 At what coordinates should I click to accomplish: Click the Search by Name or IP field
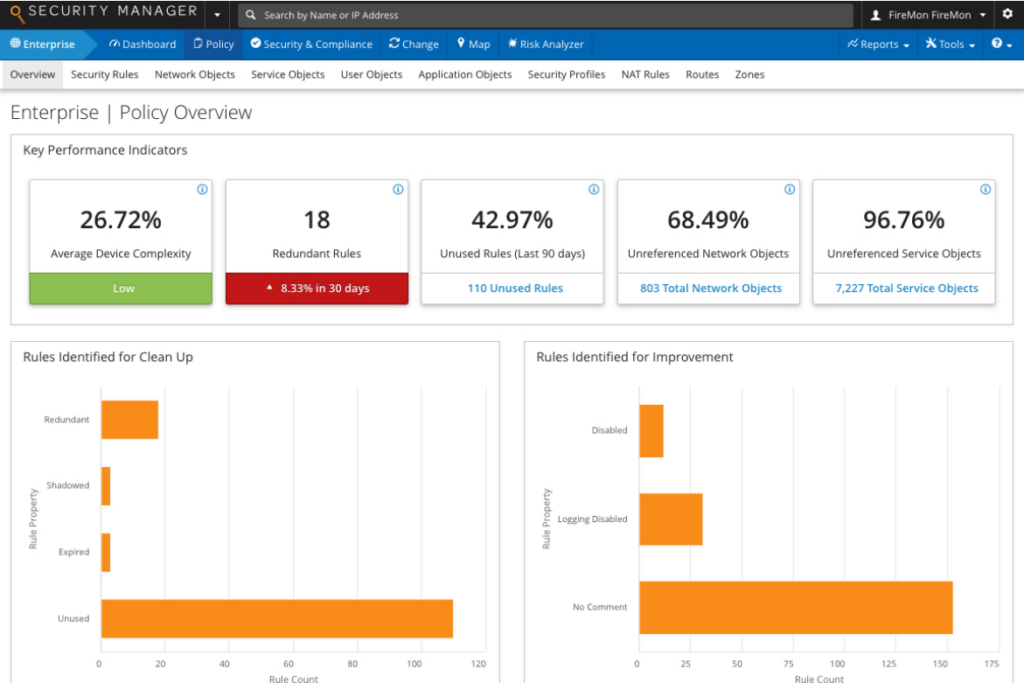(400, 14)
